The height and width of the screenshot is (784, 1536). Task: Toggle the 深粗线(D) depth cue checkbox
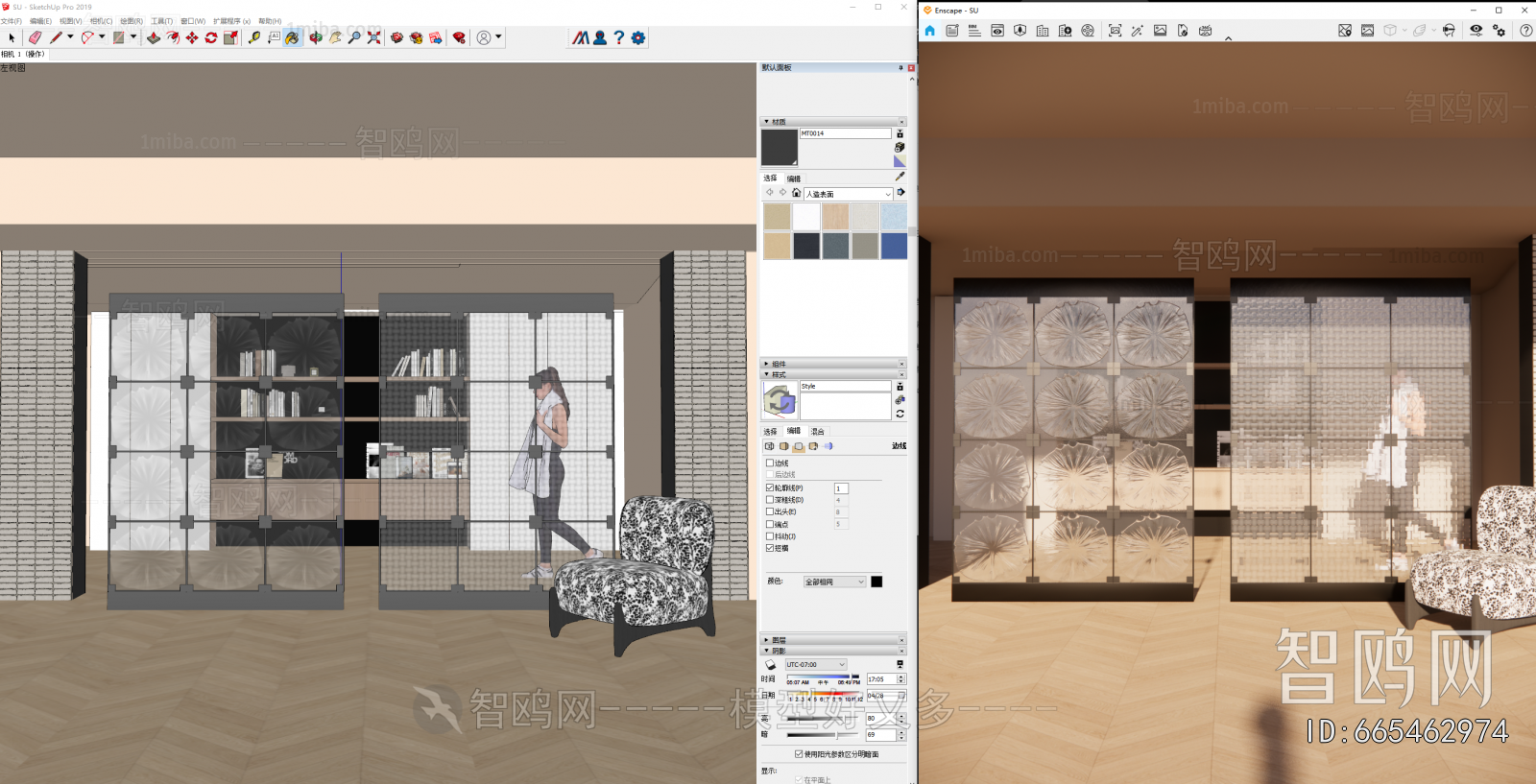click(770, 500)
